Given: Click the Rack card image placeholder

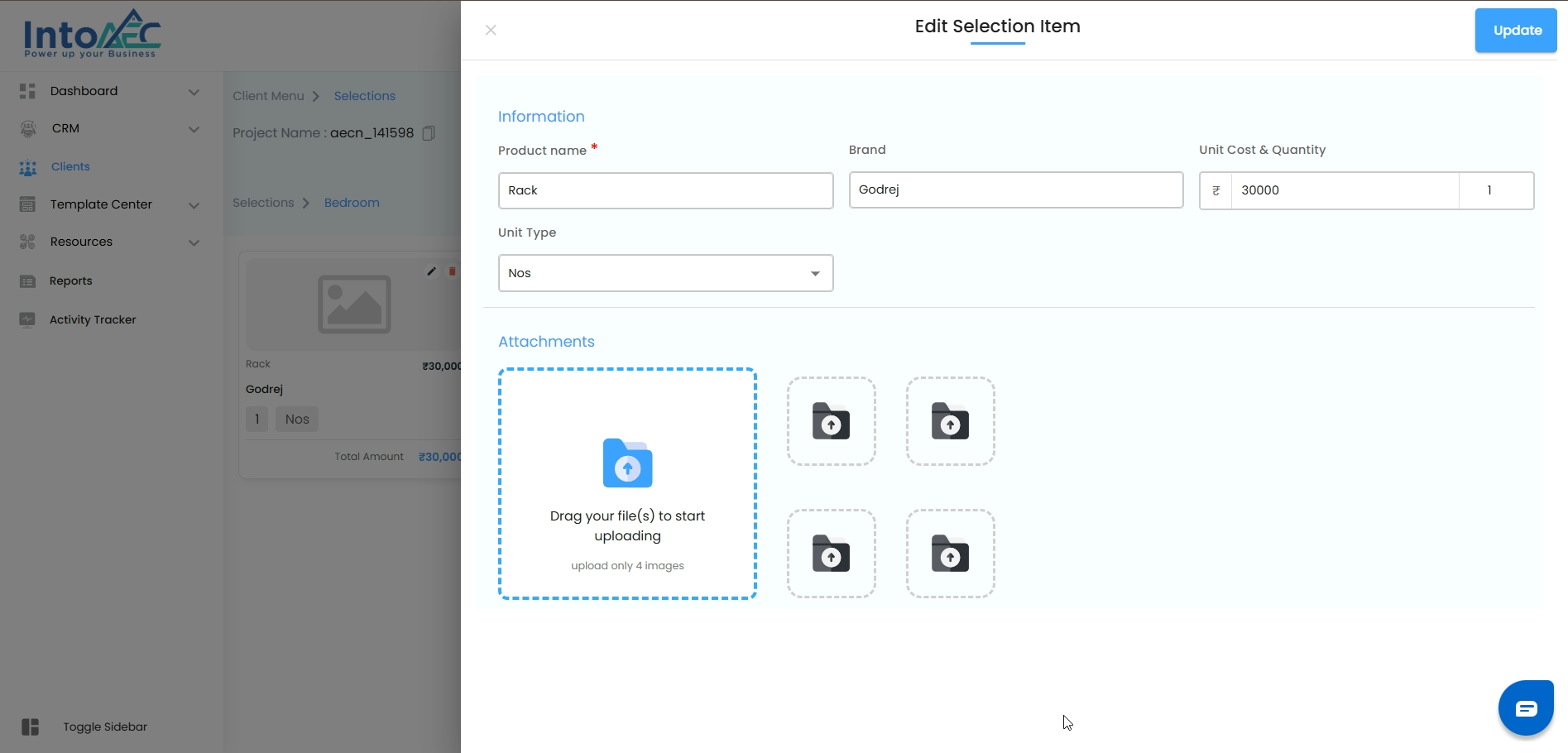Looking at the screenshot, I should point(354,305).
